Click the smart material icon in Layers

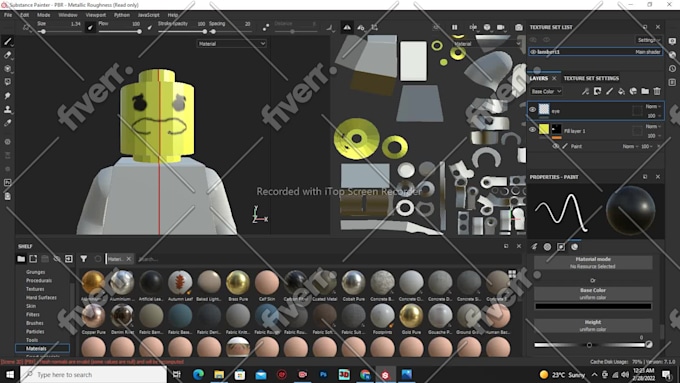633,91
